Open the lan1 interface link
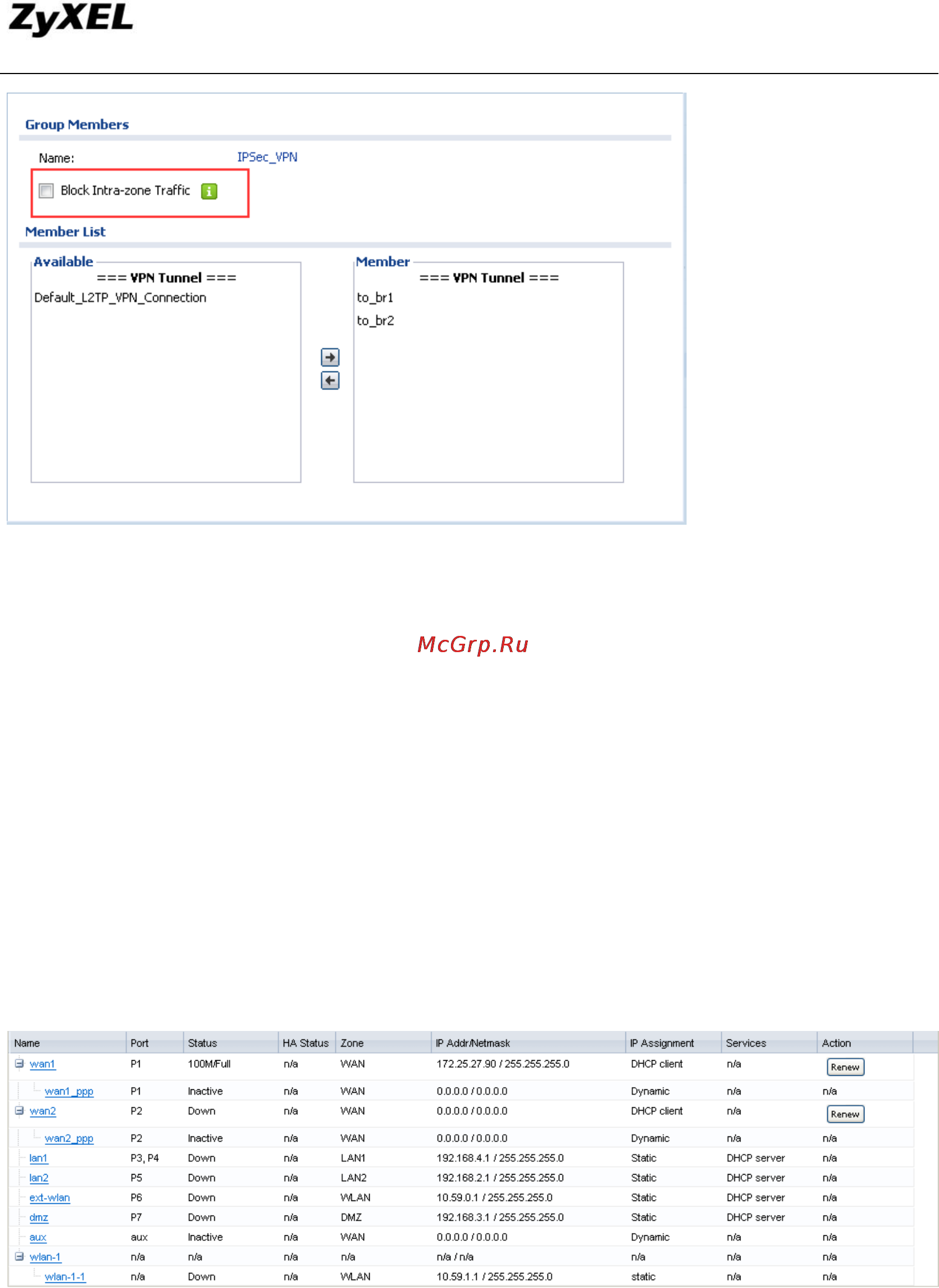This screenshot has height=1288, width=939. [39, 1158]
